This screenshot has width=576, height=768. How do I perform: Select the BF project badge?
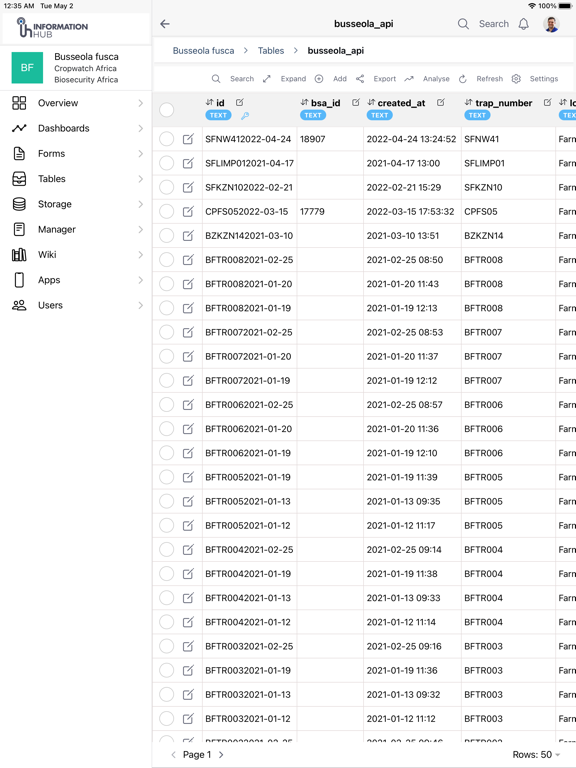pyautogui.click(x=27, y=68)
